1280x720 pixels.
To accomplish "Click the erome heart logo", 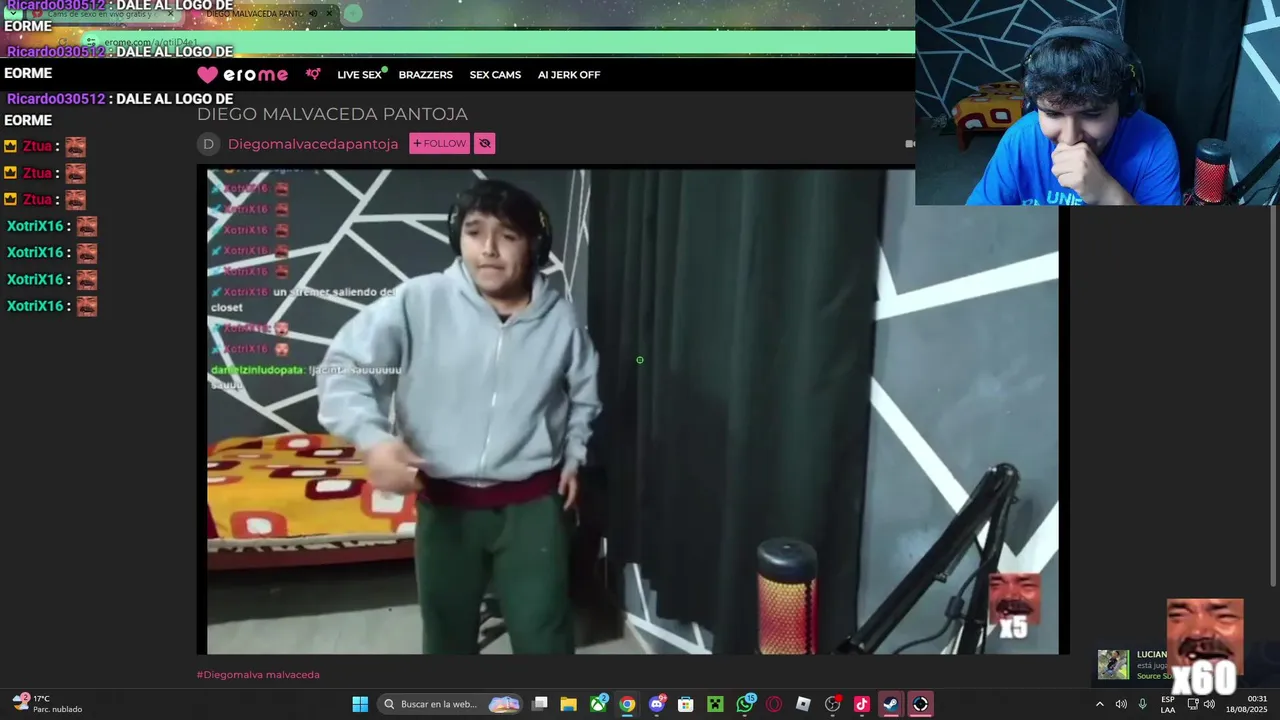I will (242, 74).
